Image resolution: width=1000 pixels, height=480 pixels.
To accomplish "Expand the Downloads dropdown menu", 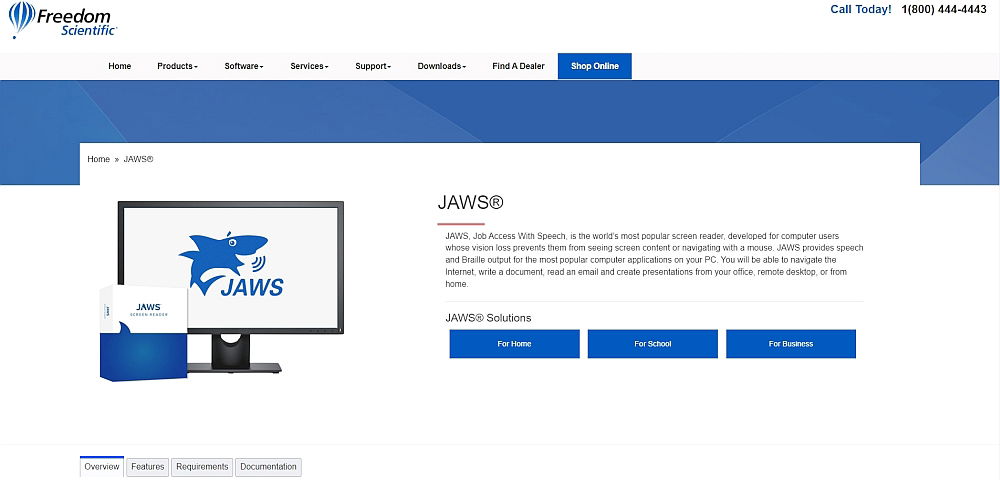I will [441, 66].
